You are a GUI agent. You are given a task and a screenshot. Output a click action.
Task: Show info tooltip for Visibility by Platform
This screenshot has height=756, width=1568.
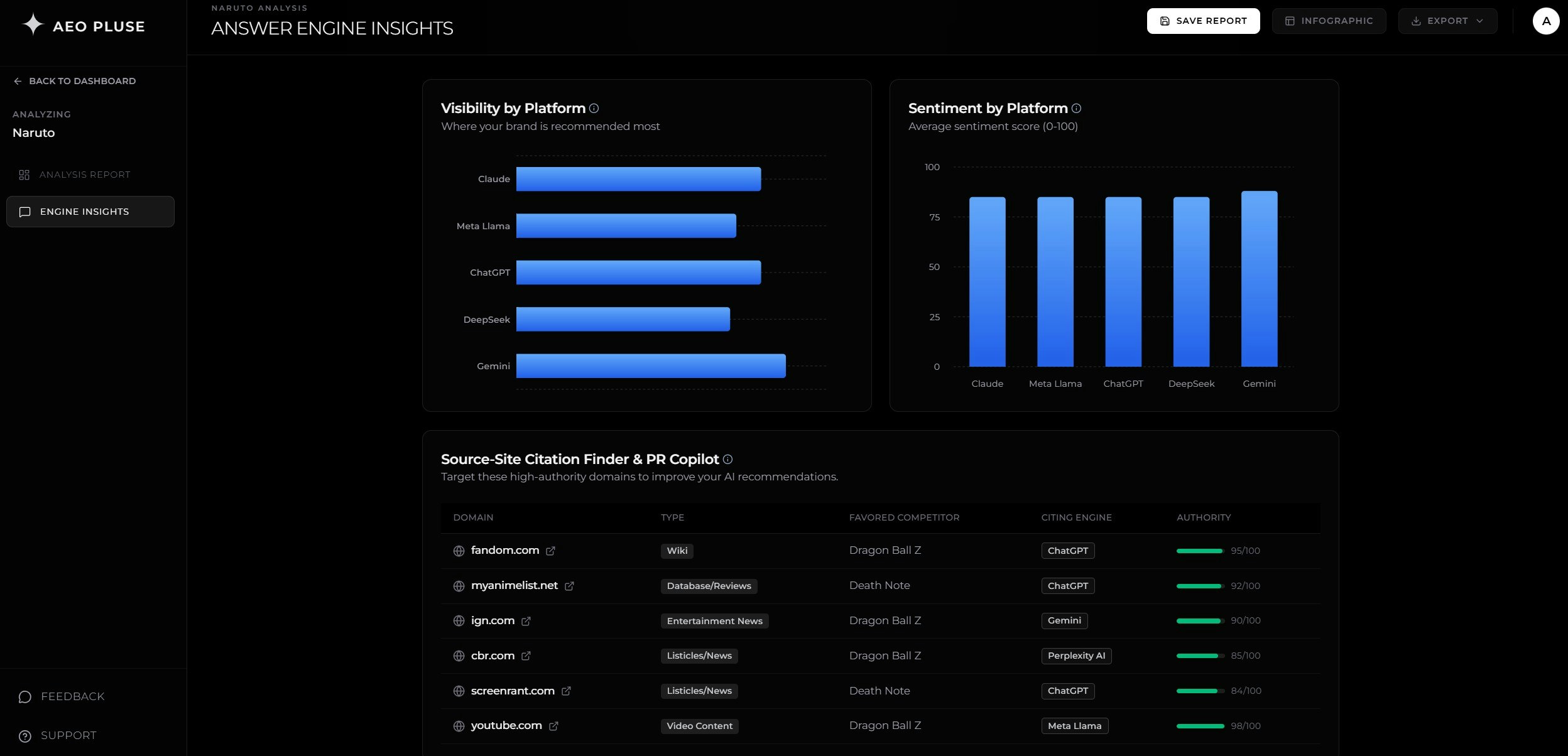pos(594,108)
